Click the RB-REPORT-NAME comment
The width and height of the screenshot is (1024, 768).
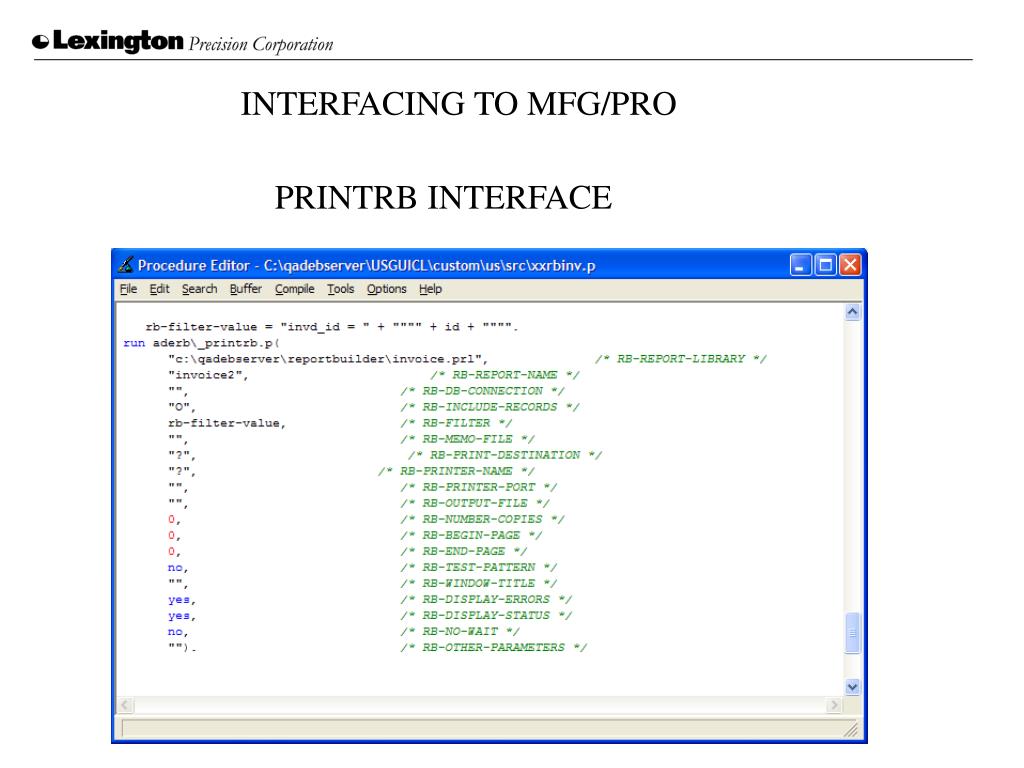504,375
